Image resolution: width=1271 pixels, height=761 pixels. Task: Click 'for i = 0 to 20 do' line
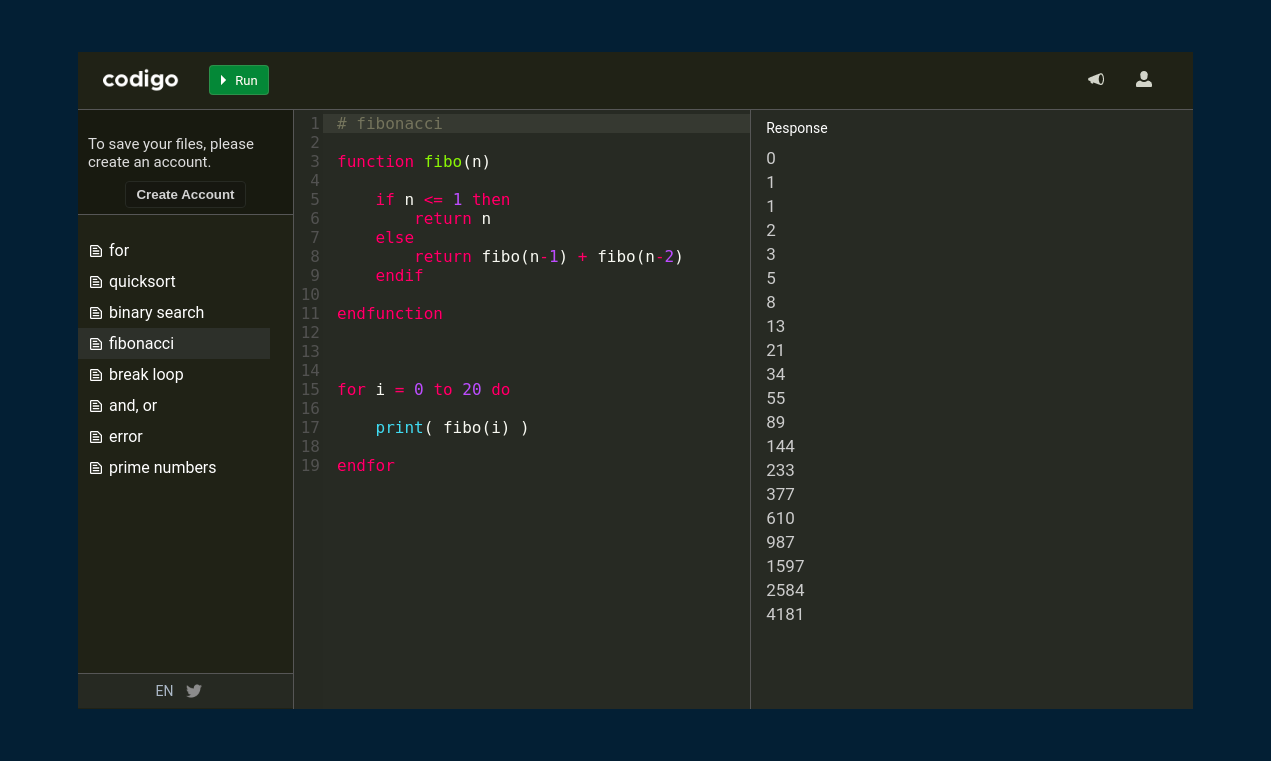424,390
